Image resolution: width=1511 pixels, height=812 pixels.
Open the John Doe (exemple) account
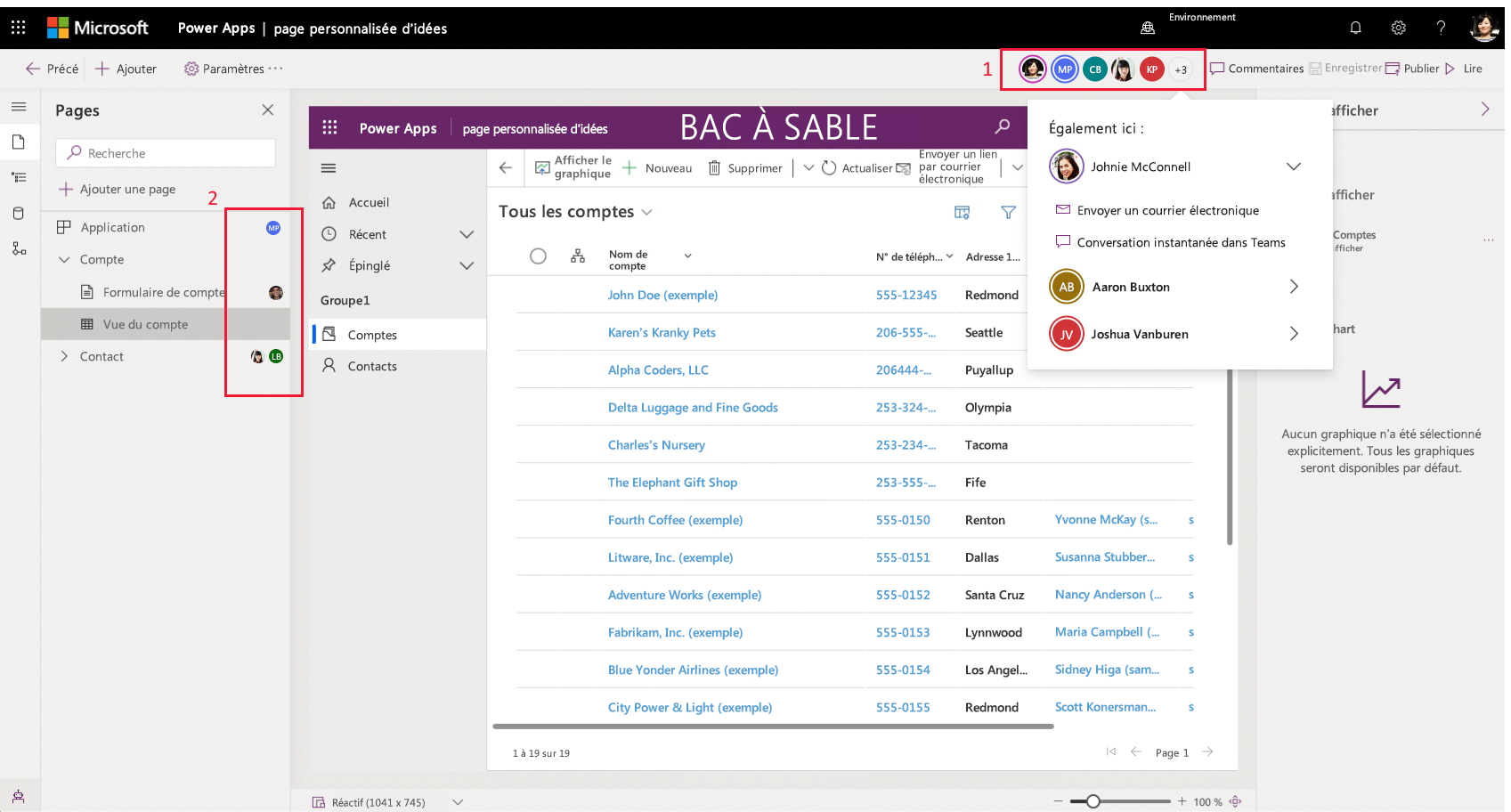pyautogui.click(x=662, y=295)
